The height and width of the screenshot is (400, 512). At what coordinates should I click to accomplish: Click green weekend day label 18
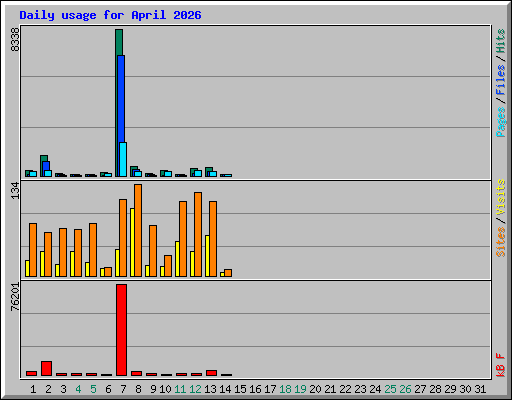(285, 389)
